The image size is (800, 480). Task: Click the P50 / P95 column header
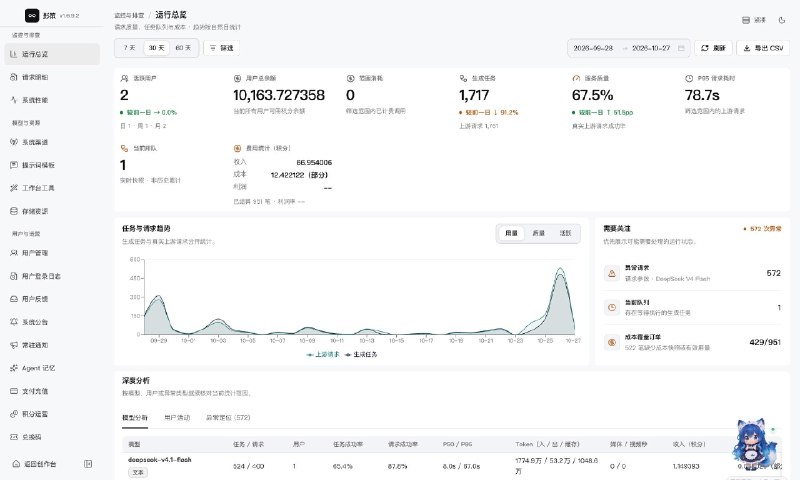457,444
